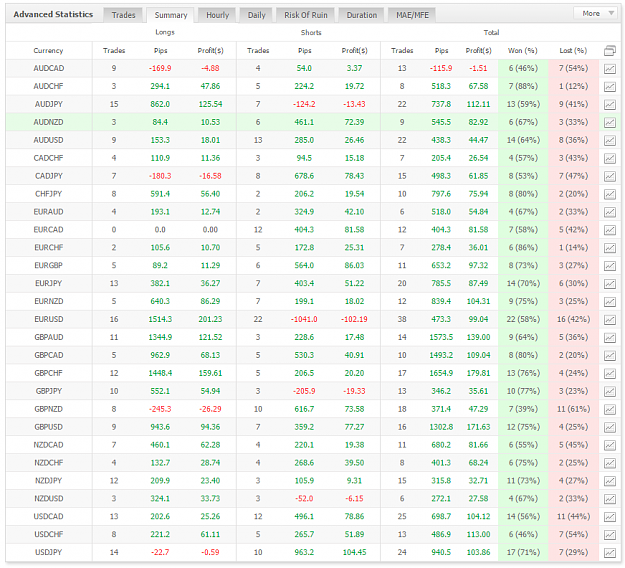Open chart icon for CADCHF row
This screenshot has height=568, width=625.
(609, 158)
